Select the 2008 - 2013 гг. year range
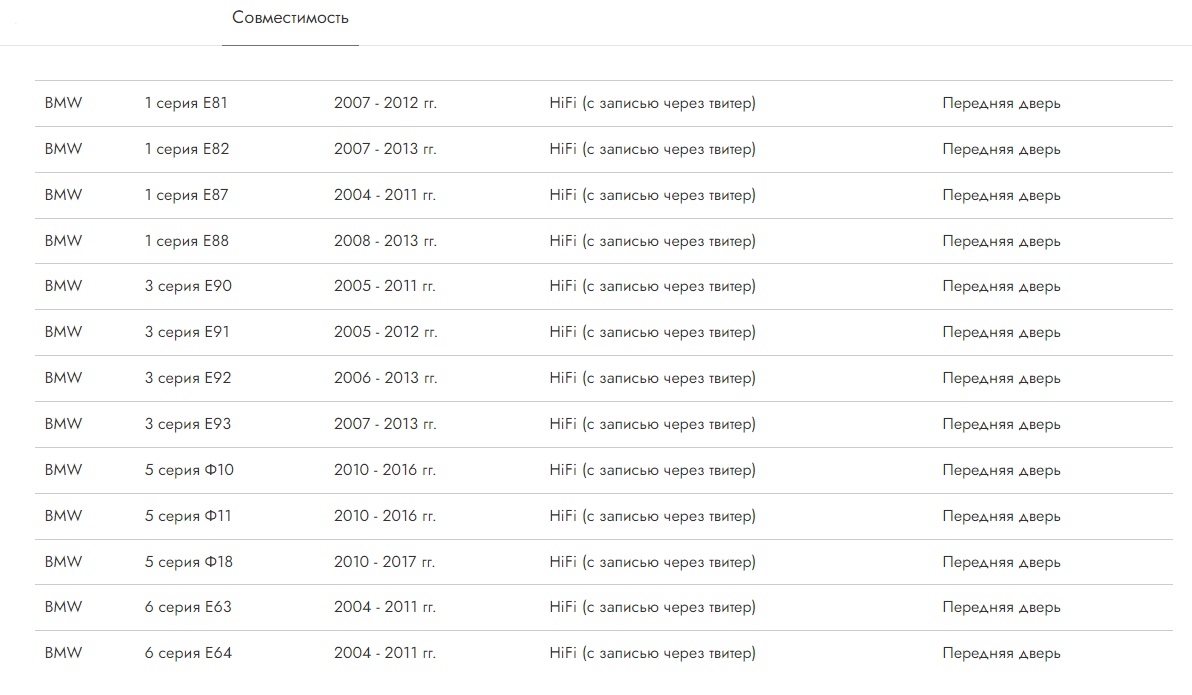The width and height of the screenshot is (1192, 695). 385,241
